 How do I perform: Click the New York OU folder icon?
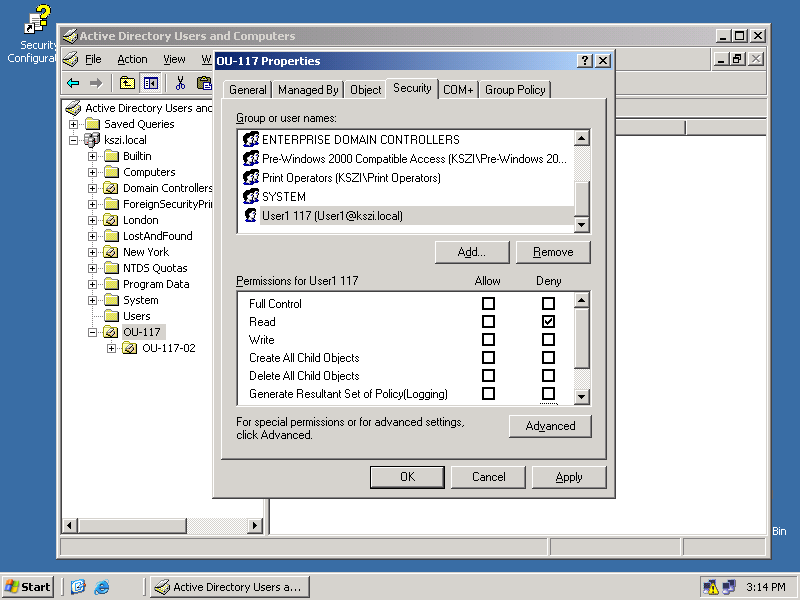(x=111, y=252)
